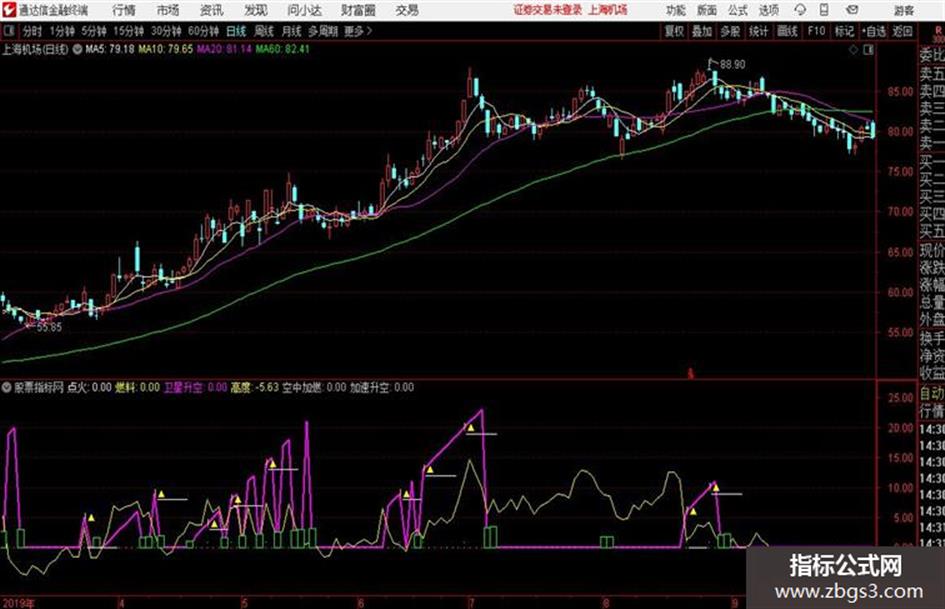Viewport: 945px width, 609px height.
Task: Open the 功能 menu
Action: coord(676,10)
